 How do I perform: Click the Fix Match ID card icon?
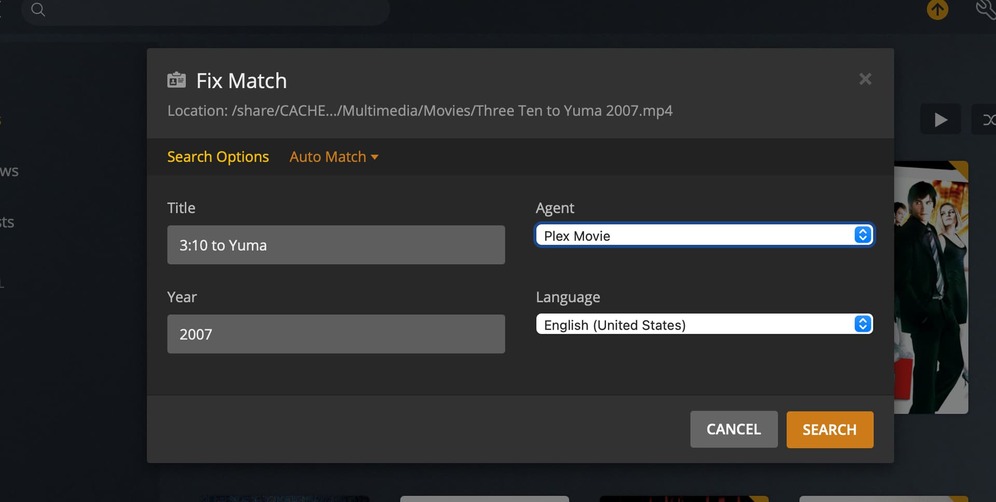[177, 81]
